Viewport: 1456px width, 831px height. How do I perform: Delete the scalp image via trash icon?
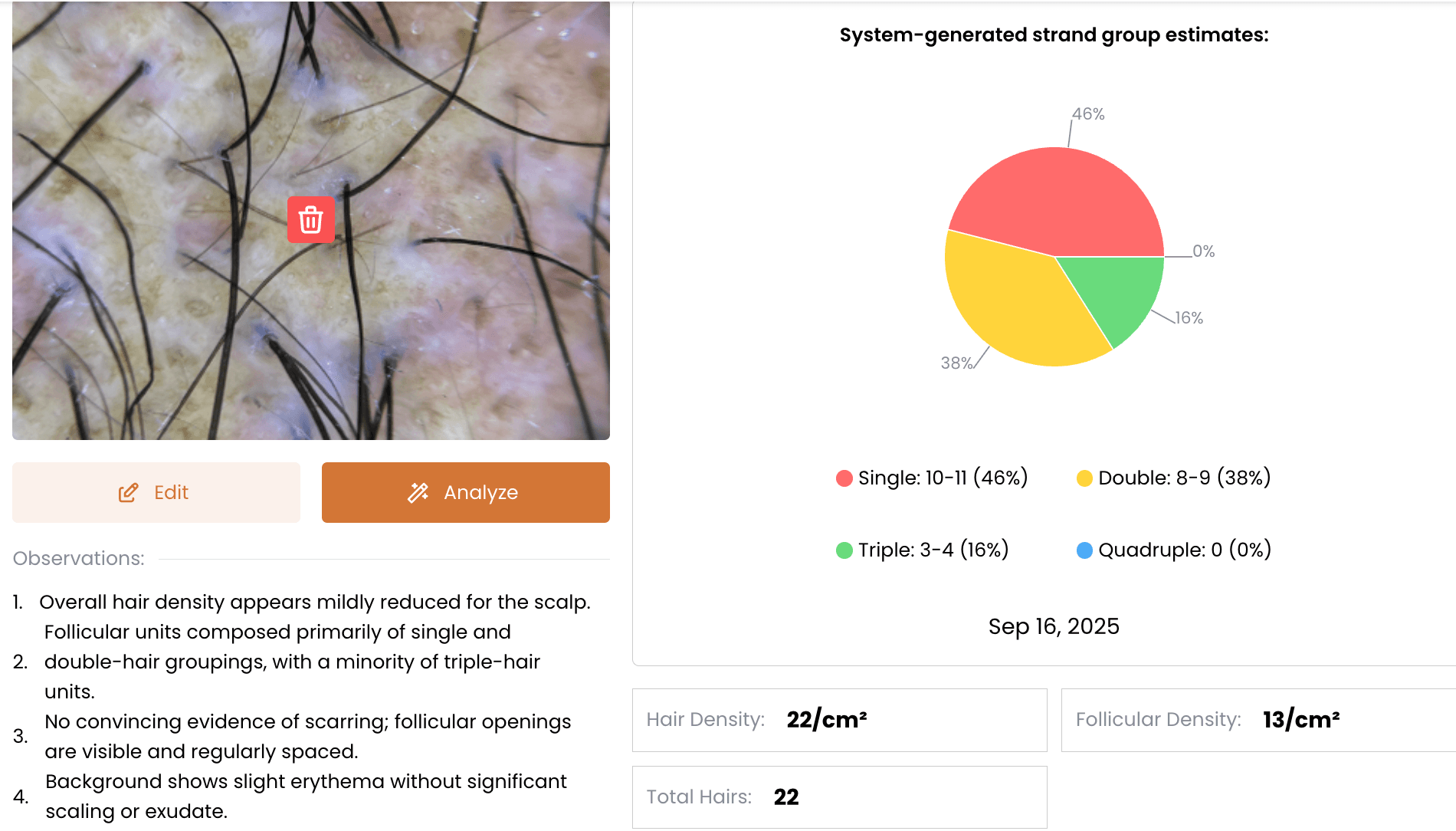coord(311,220)
